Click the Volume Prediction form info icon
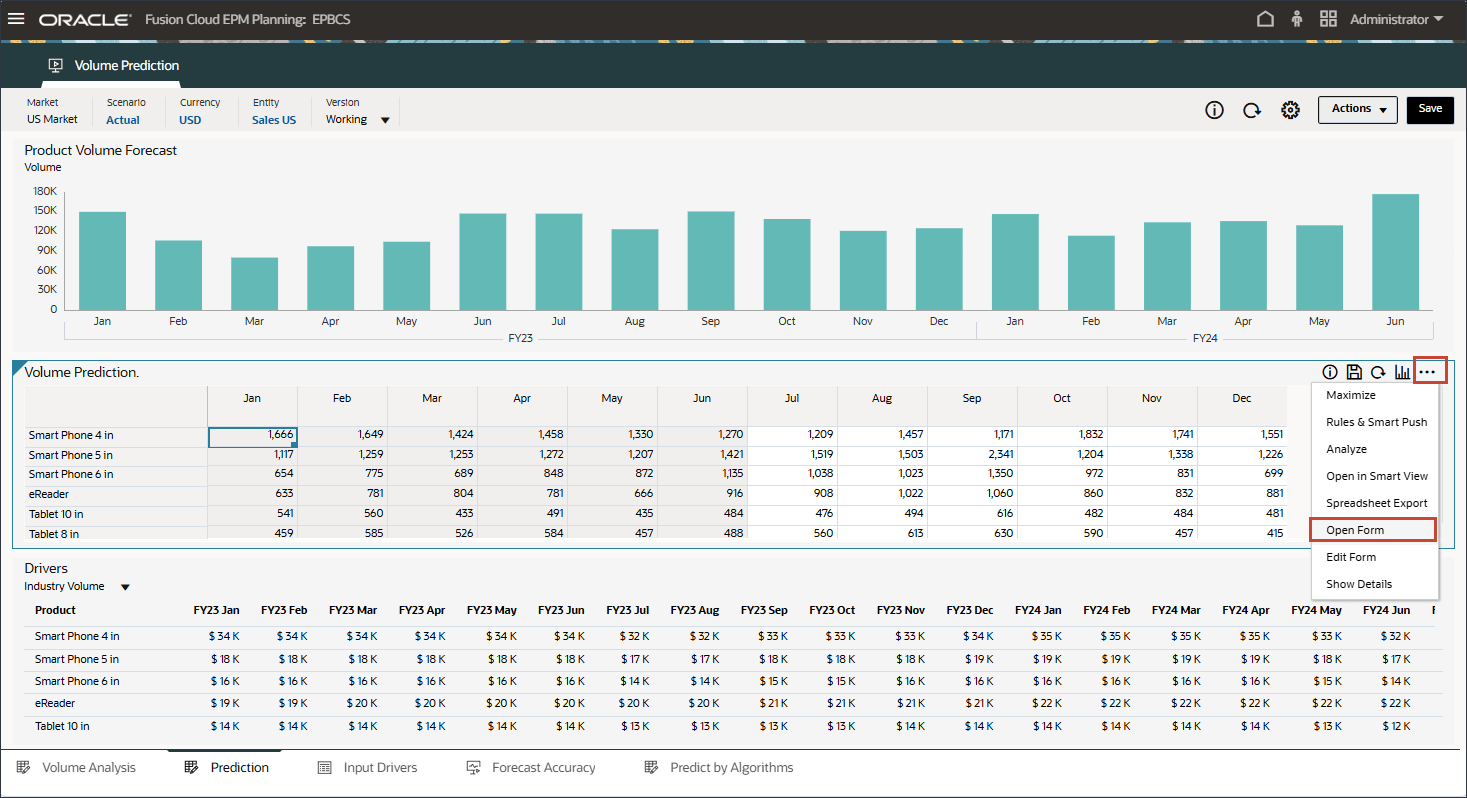1467x798 pixels. pos(1330,372)
